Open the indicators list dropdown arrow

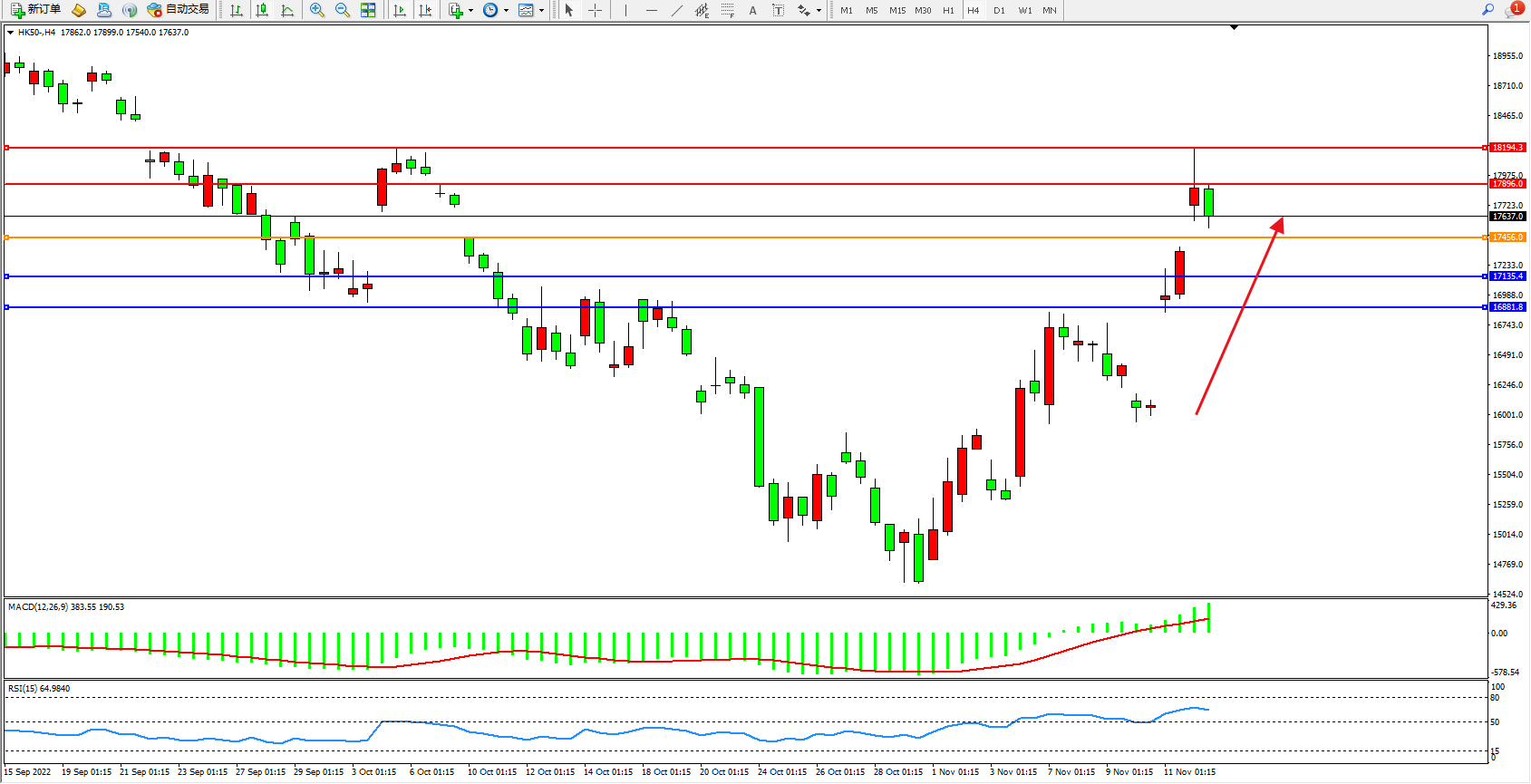click(470, 11)
